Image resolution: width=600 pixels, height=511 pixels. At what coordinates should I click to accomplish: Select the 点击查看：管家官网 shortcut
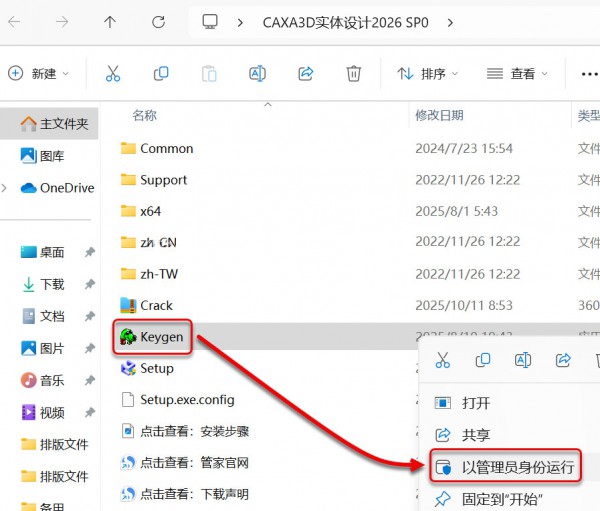[x=185, y=463]
